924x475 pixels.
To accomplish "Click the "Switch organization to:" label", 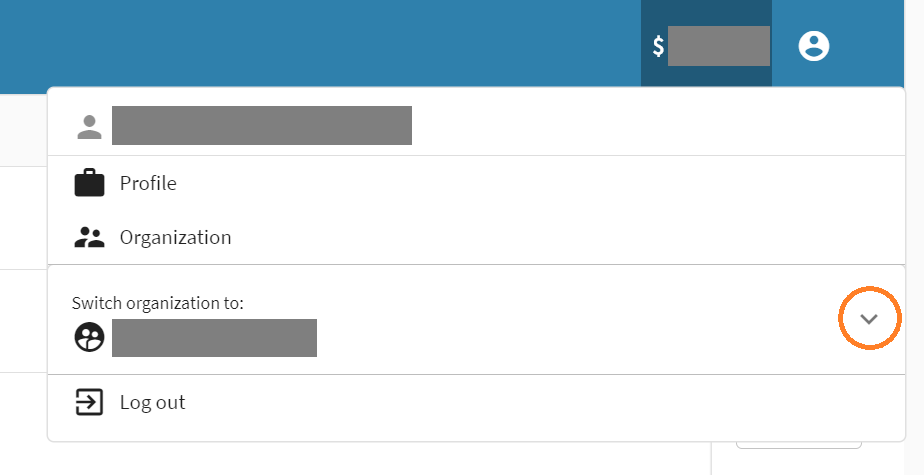I will [x=158, y=303].
